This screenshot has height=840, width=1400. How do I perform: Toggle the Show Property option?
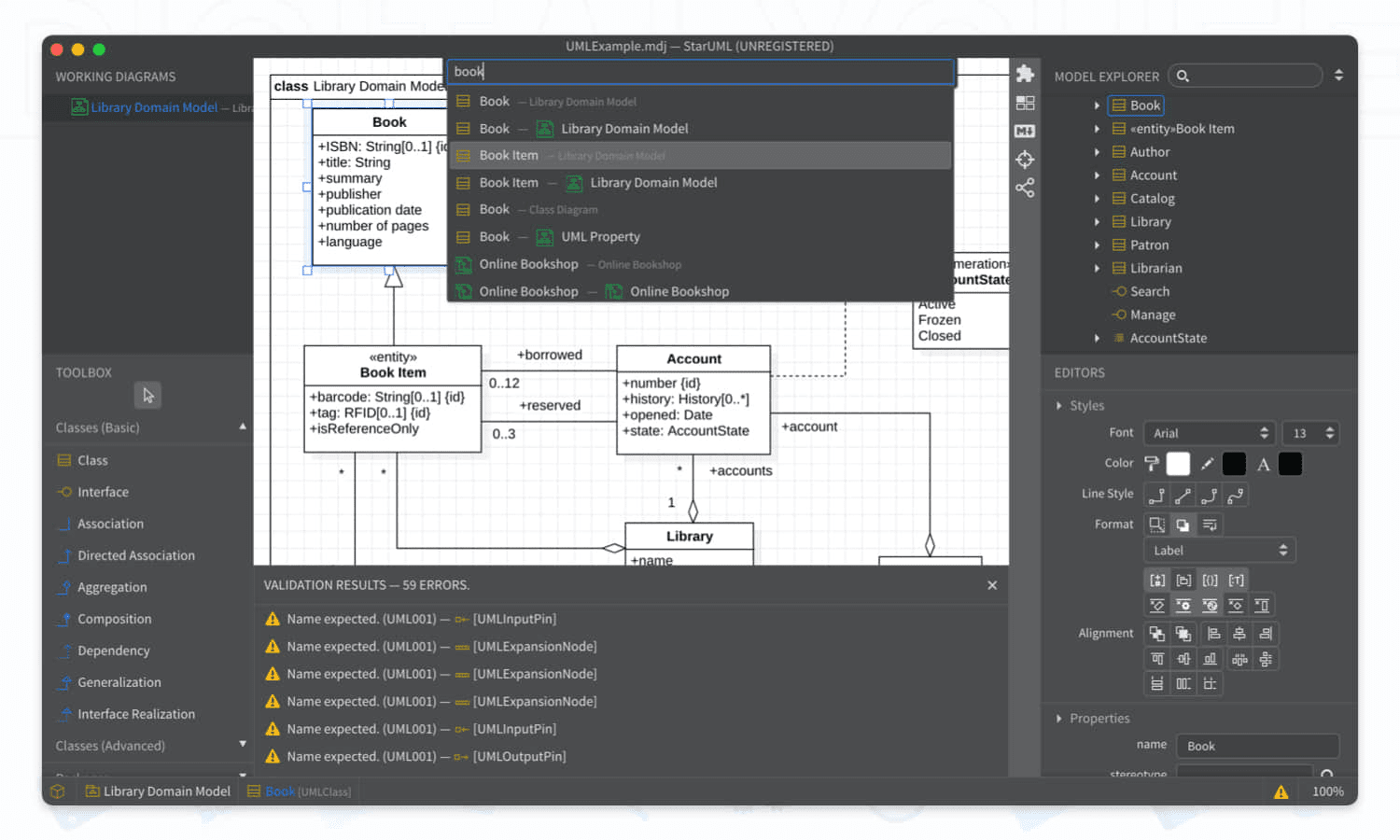coord(1210,581)
